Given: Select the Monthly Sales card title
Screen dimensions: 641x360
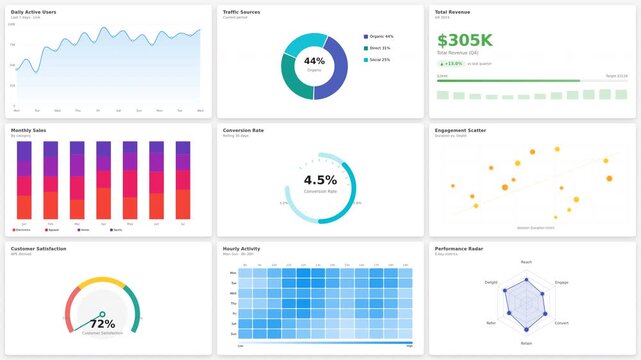Looking at the screenshot, I should (x=28, y=130).
